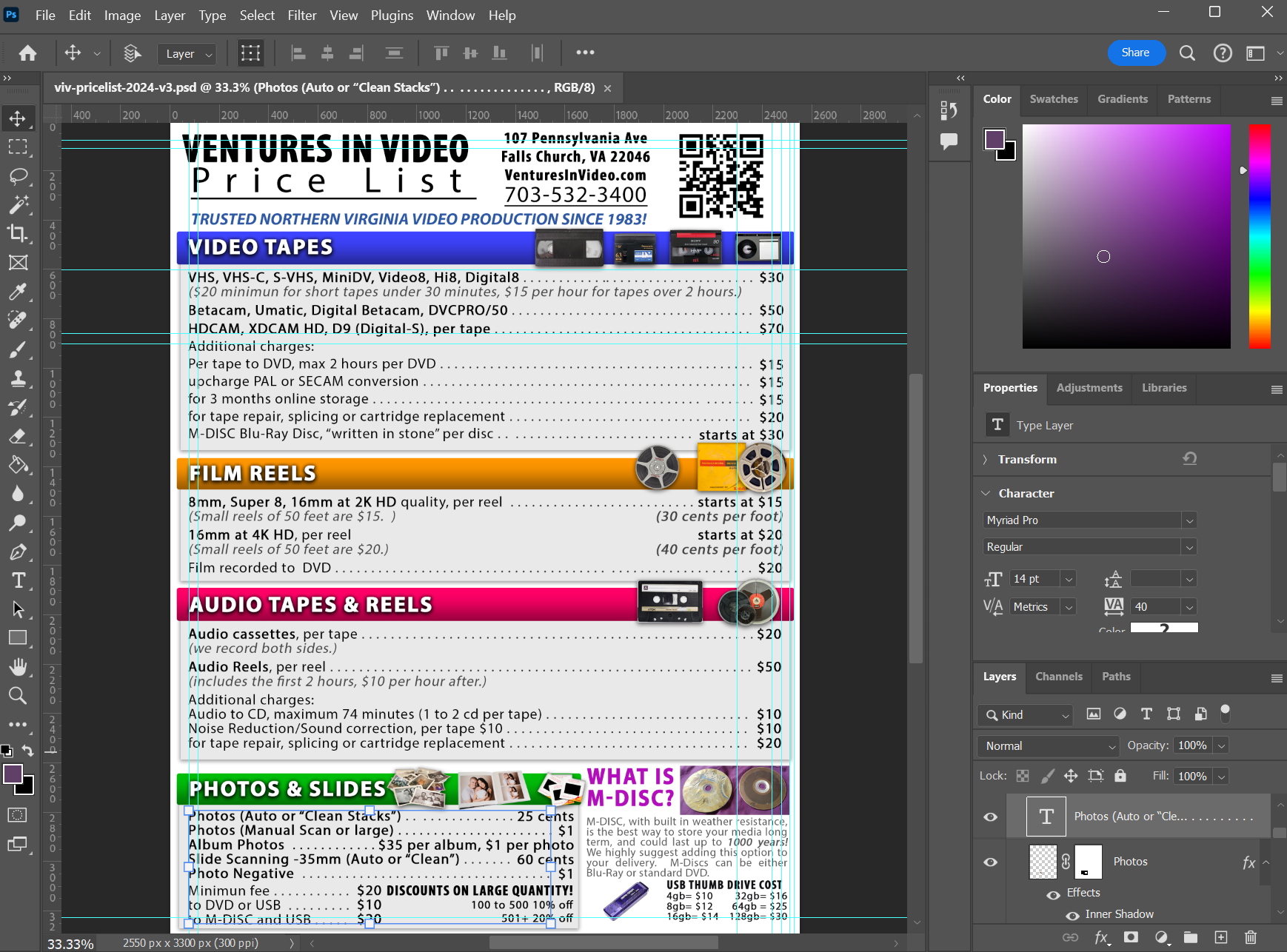1287x952 pixels.
Task: Select the Magic Wand tool
Action: tap(18, 204)
